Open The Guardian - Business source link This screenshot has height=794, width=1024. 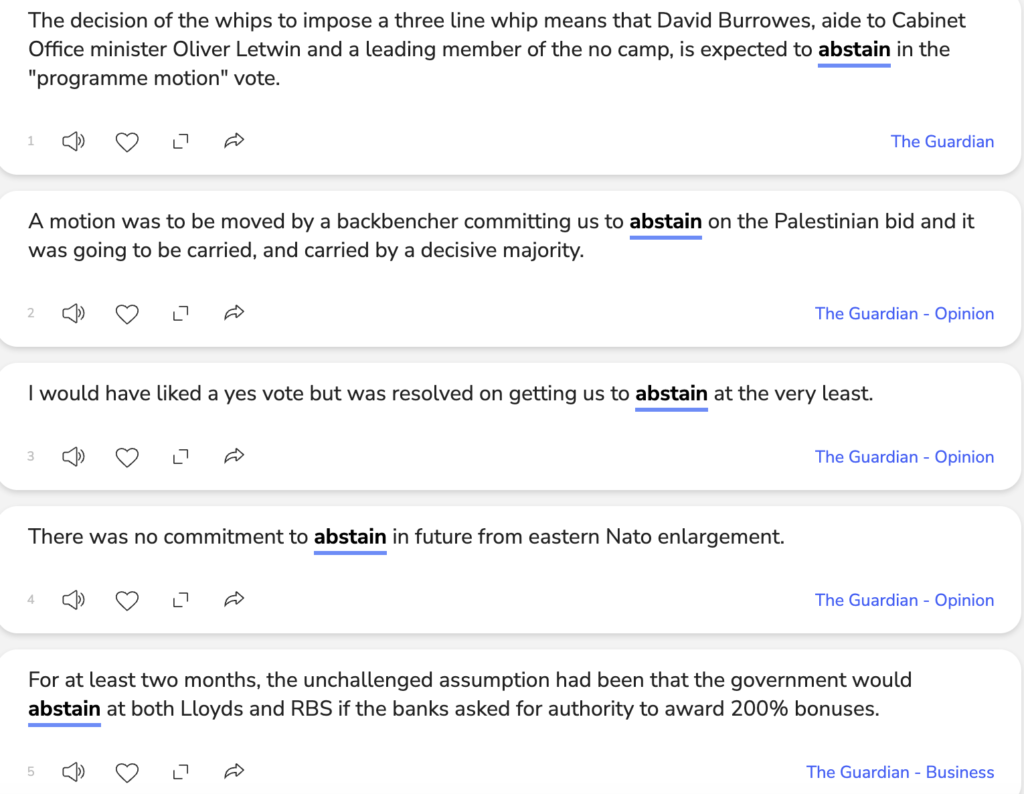[x=900, y=772]
